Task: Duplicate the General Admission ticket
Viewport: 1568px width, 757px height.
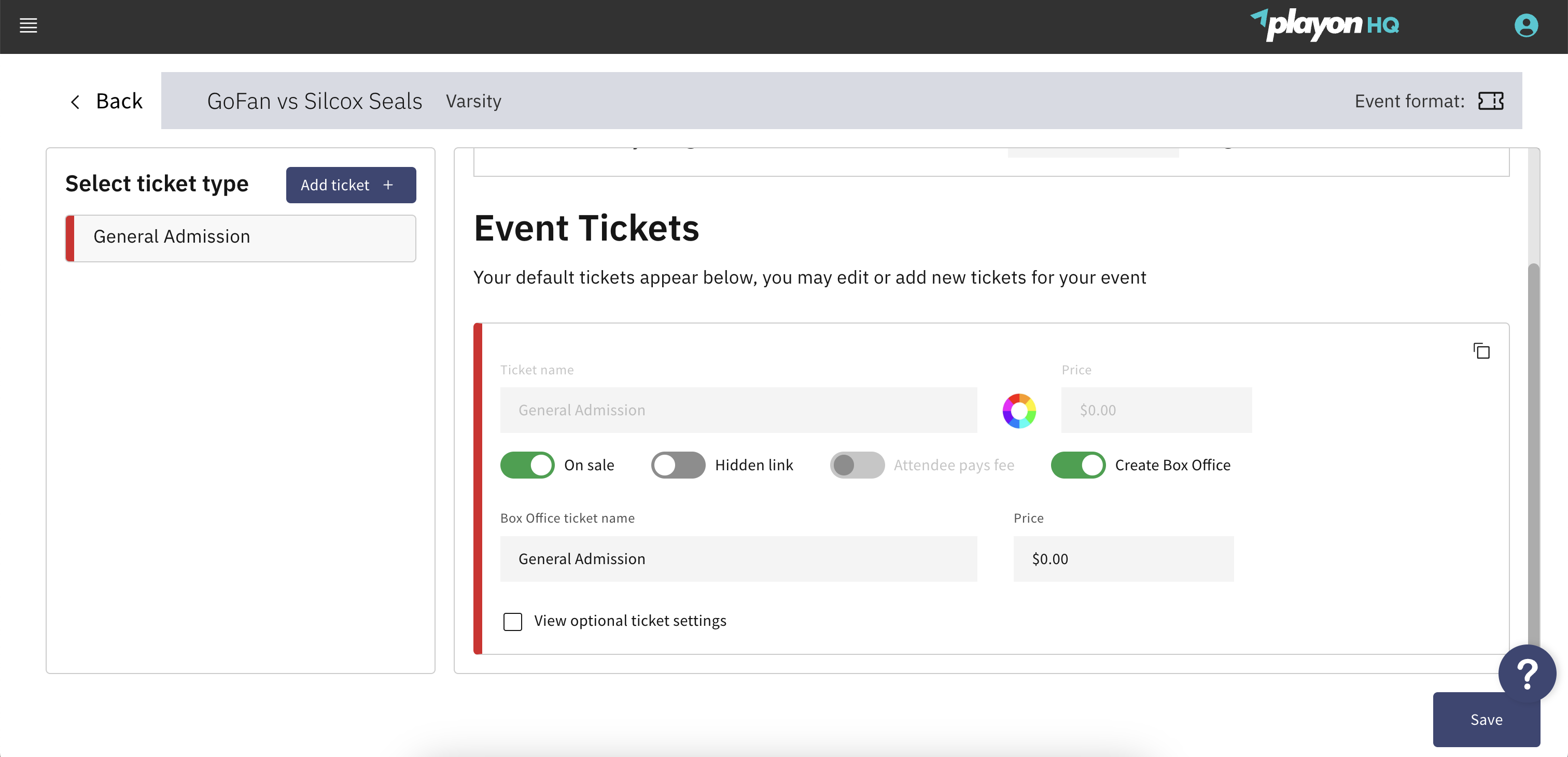Action: click(1481, 351)
